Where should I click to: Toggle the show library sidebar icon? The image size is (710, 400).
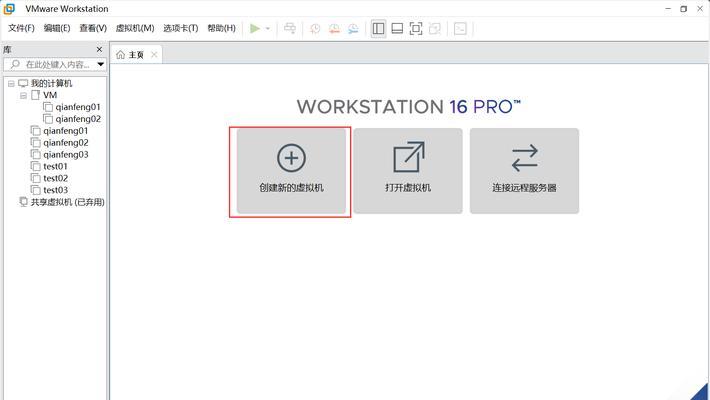378,29
